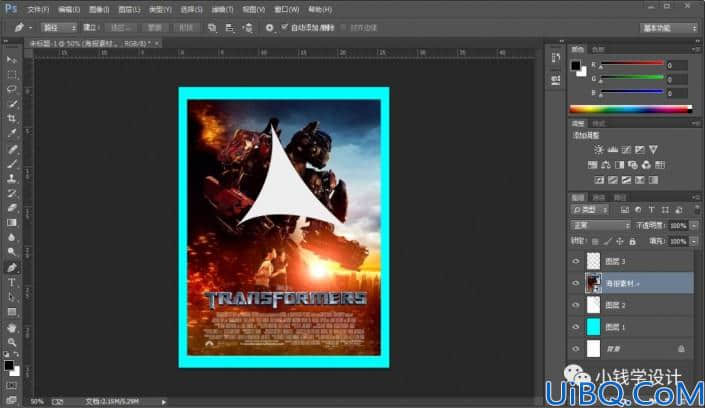
Task: Select the Zoom tool
Action: 12,342
